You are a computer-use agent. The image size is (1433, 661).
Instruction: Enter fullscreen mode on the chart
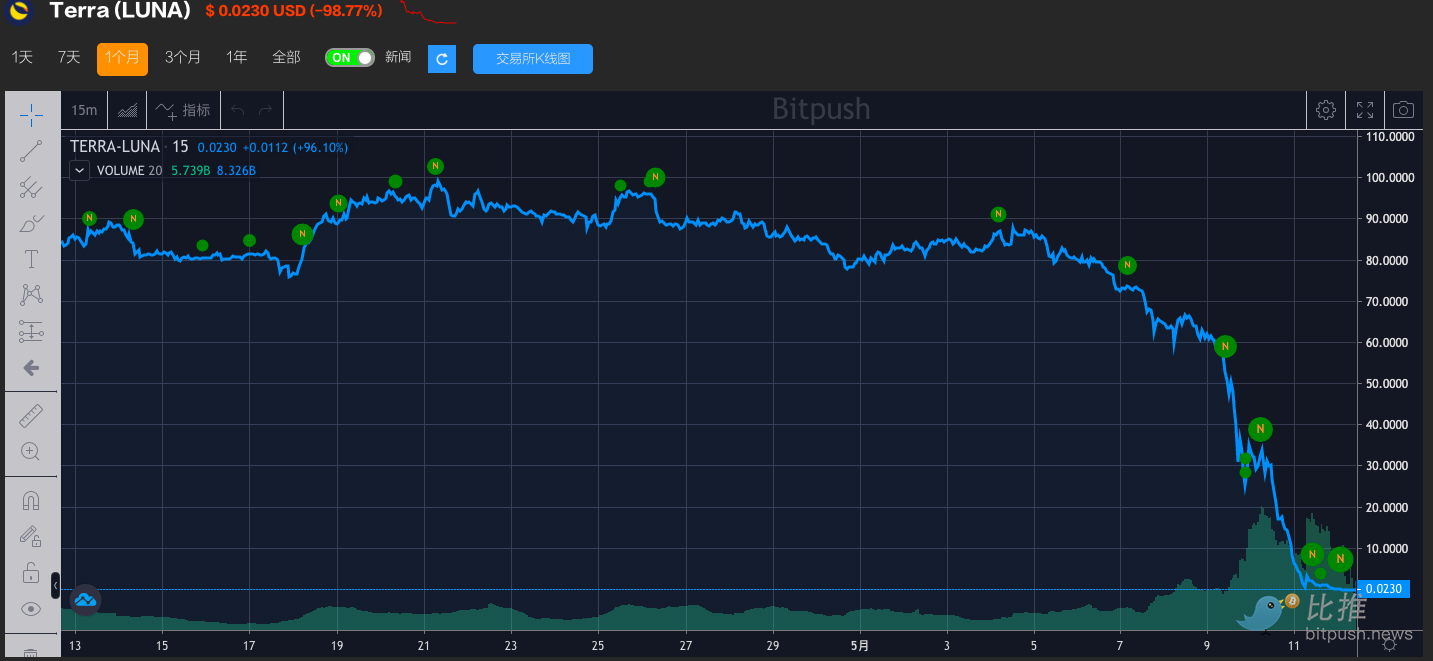(1364, 110)
